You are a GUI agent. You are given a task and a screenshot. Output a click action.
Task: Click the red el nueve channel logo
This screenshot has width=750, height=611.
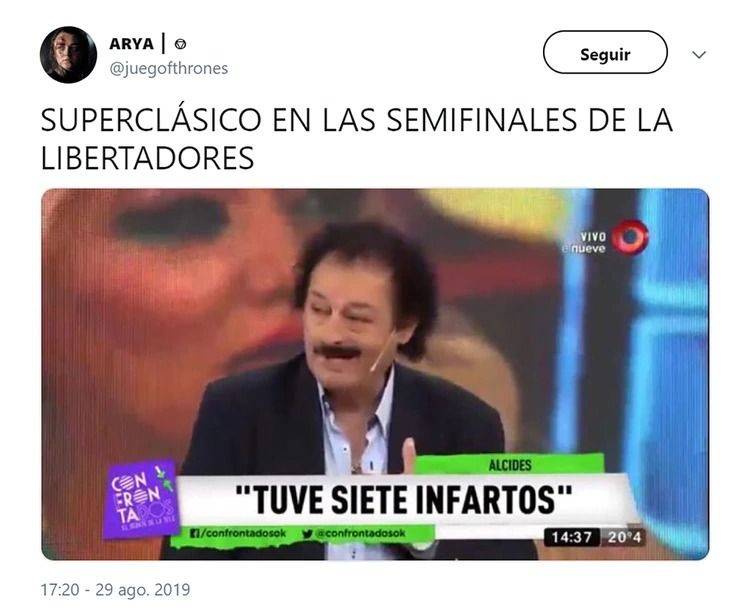pos(630,237)
